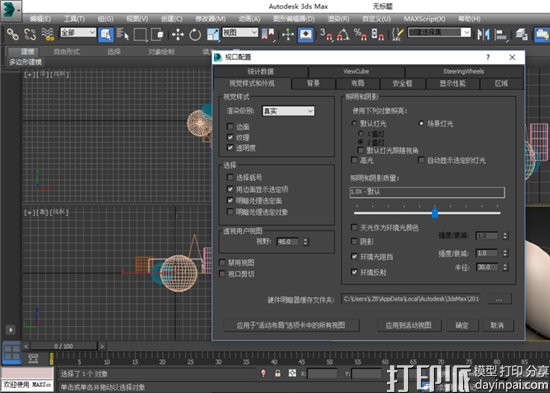Select the Rotate tool icon
Image resolution: width=550 pixels, height=393 pixels.
coord(195,34)
